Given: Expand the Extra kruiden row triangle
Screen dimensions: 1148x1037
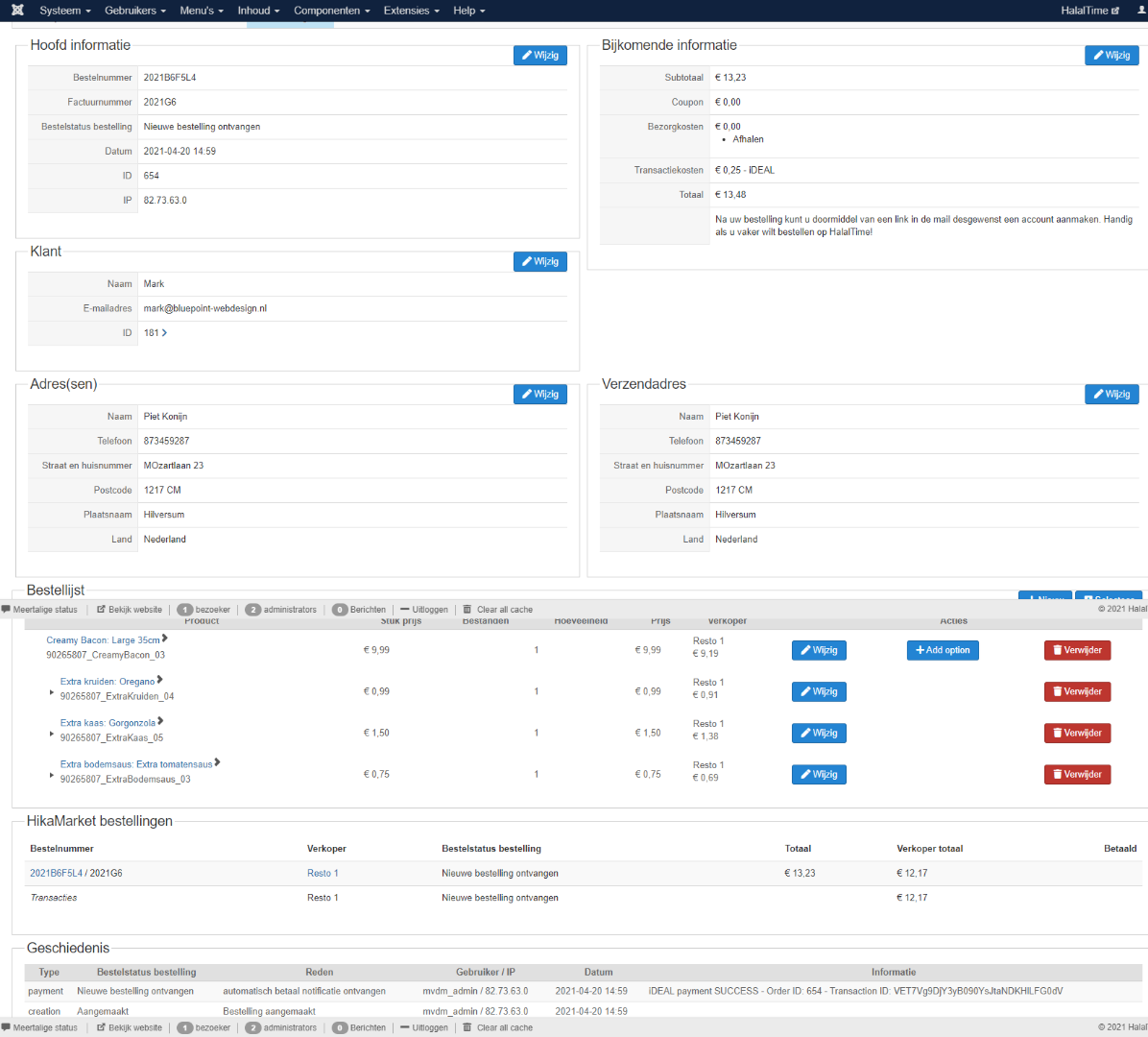Looking at the screenshot, I should (52, 692).
